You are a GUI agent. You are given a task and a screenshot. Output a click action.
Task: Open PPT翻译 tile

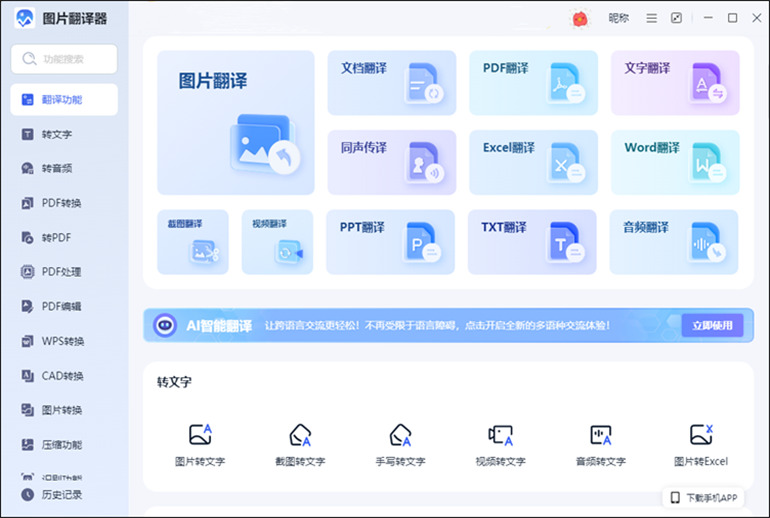coord(390,242)
